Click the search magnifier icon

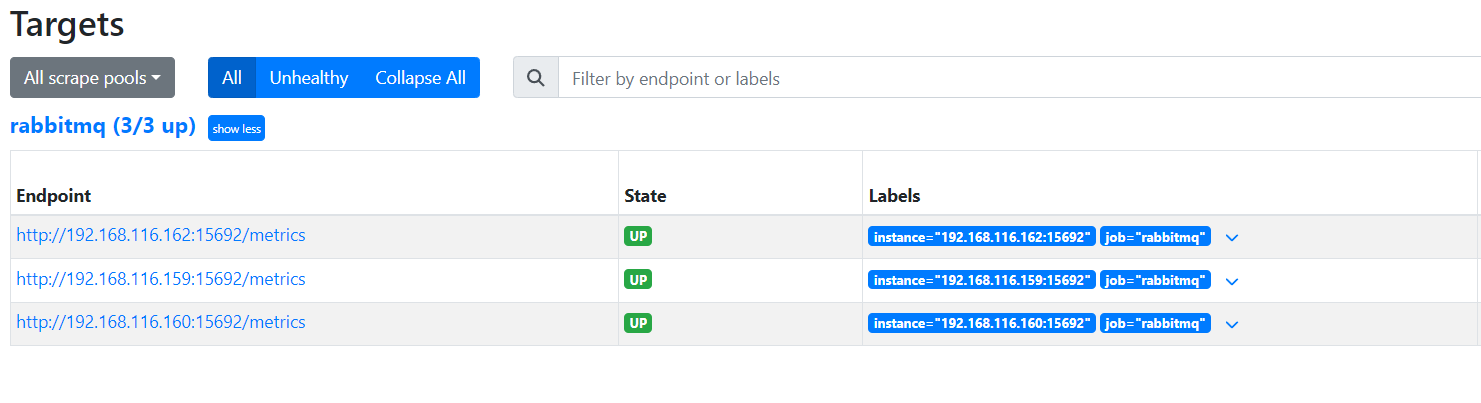pos(536,78)
